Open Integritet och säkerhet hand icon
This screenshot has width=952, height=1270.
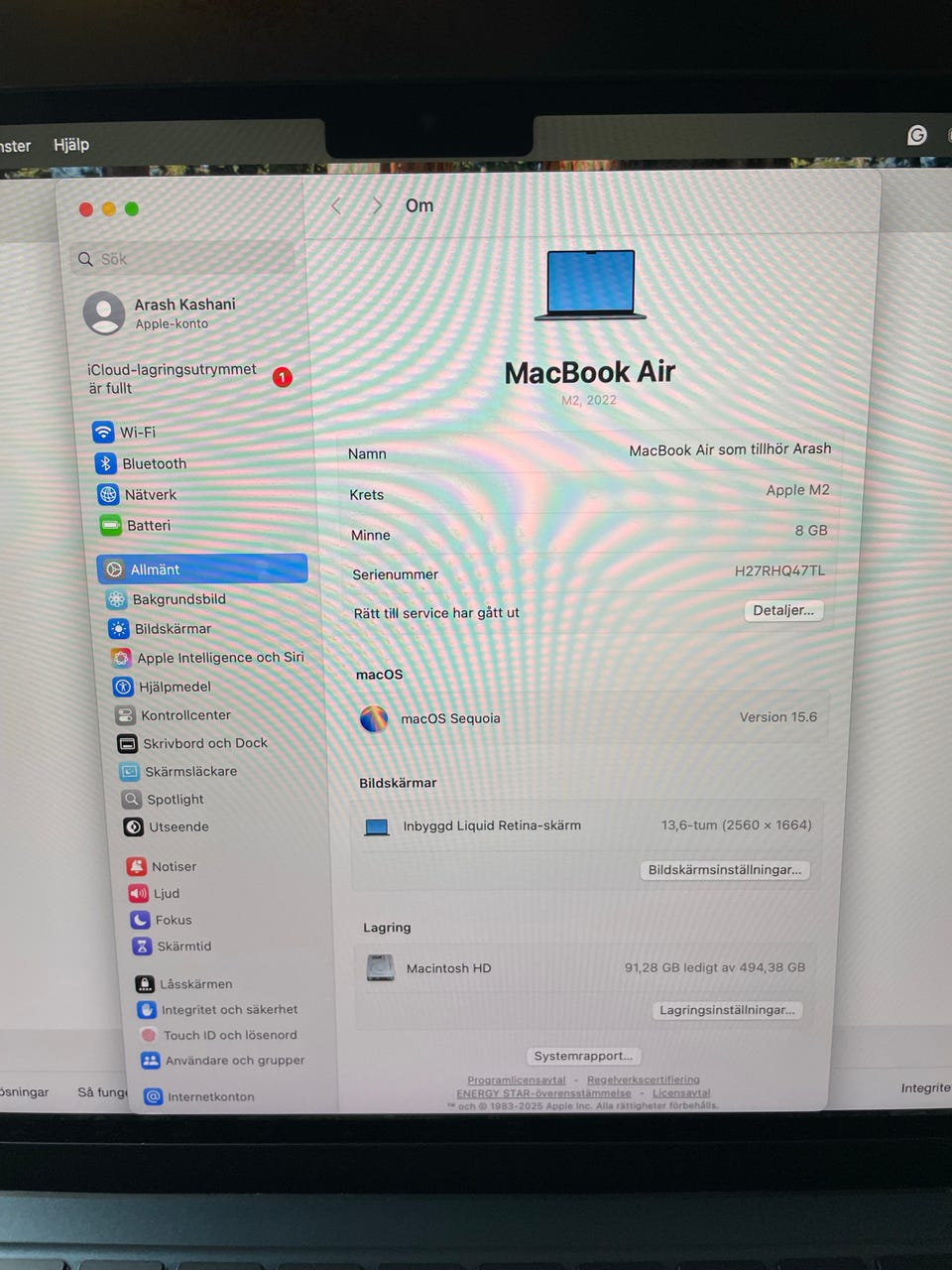(147, 1010)
